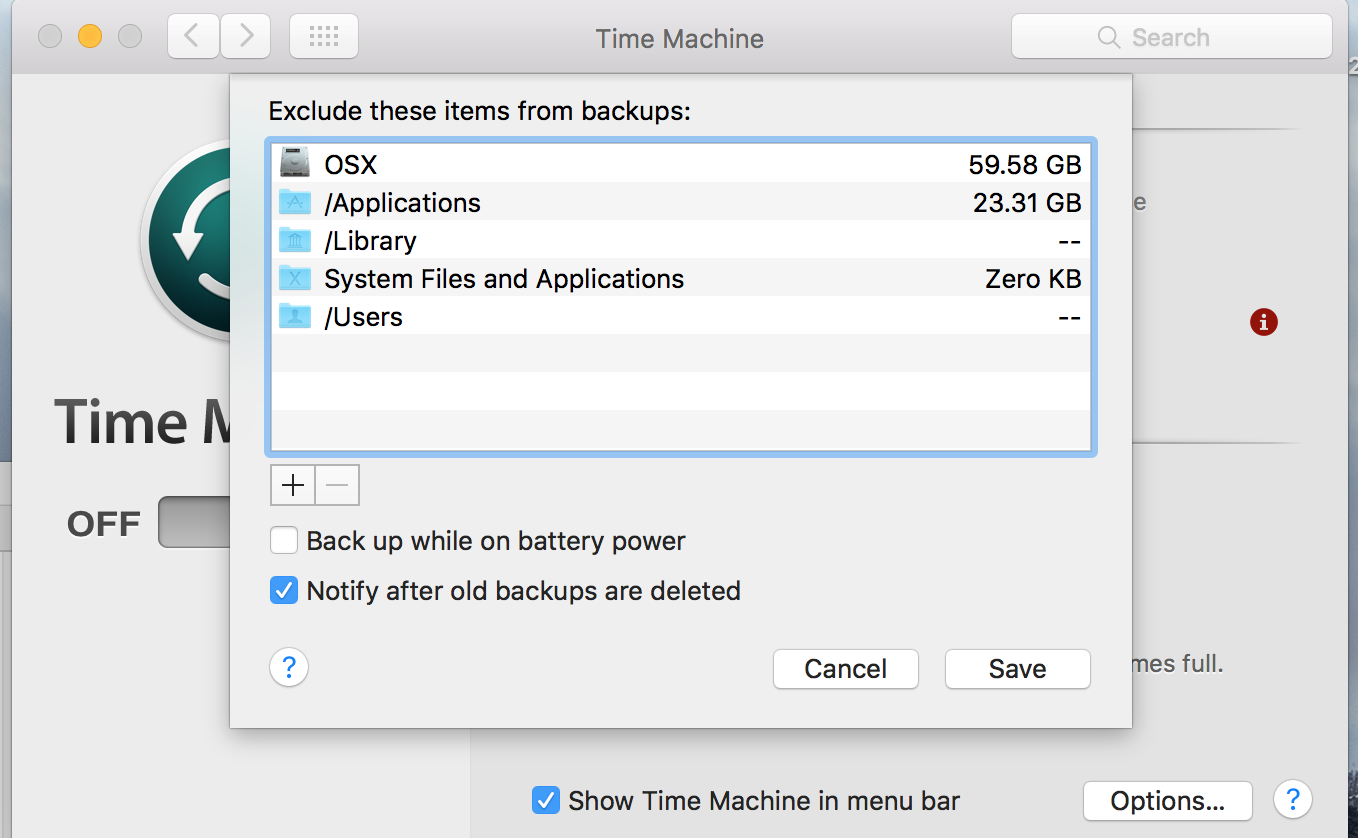Go forward with the right arrow button
Screen dimensions: 1358x838
pos(245,37)
